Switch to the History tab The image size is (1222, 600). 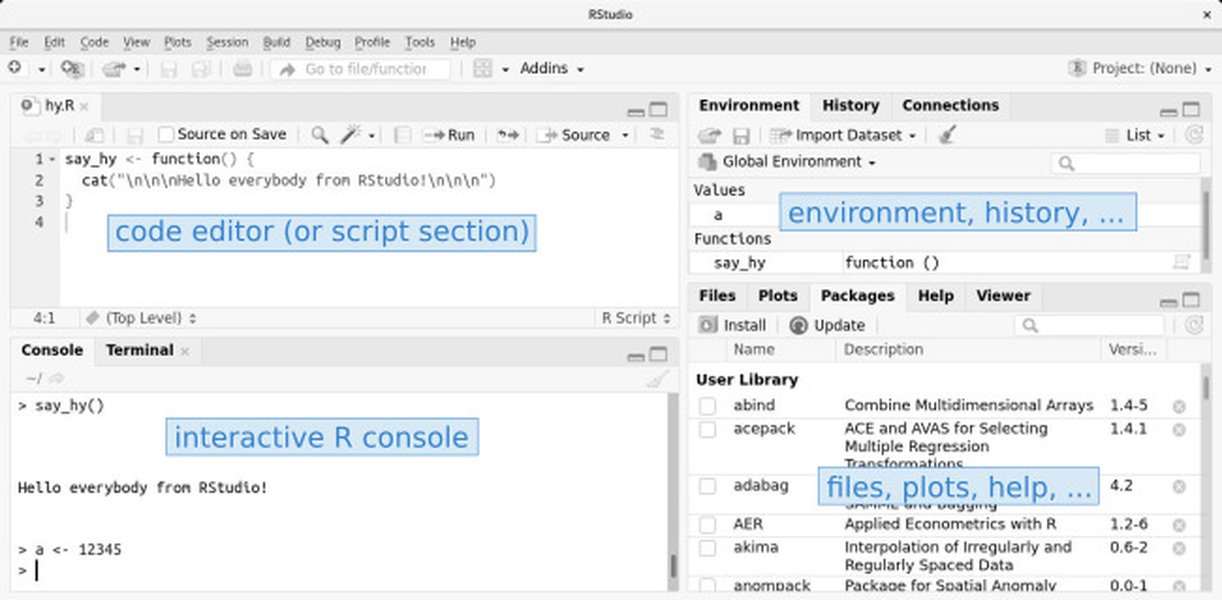pos(851,105)
